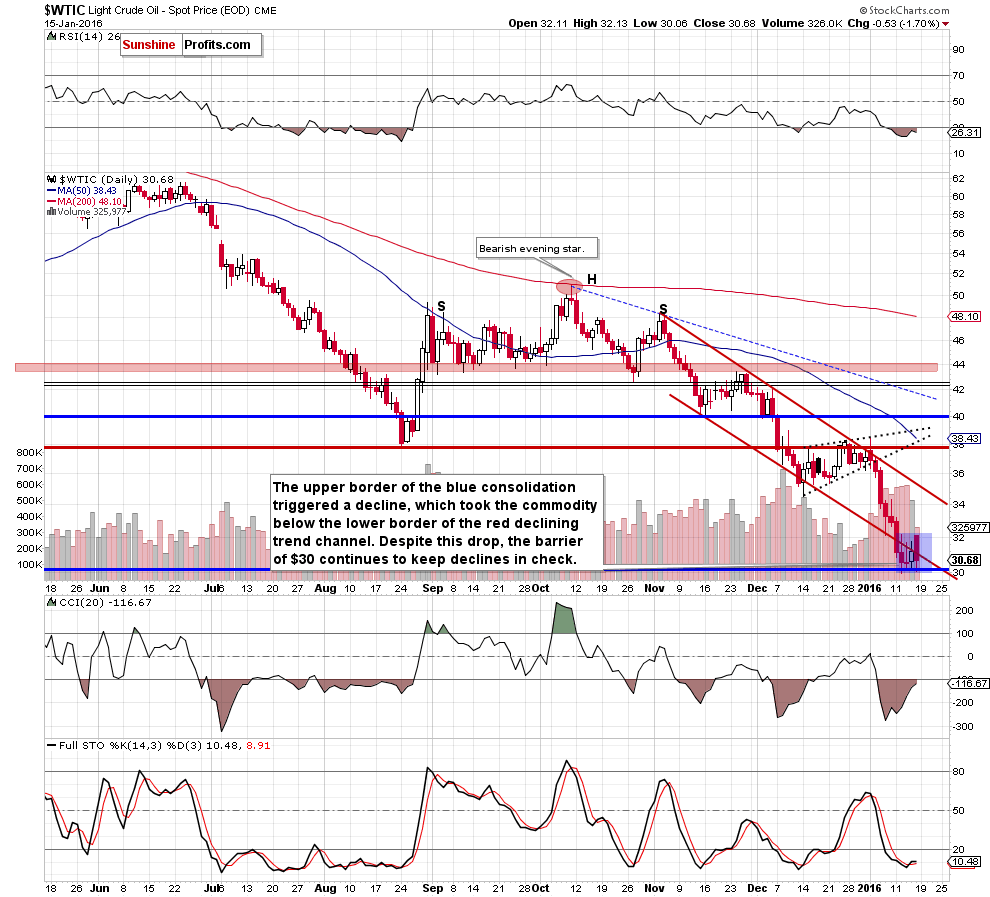The width and height of the screenshot is (990, 897).
Task: Click the Close 30.68 header value
Action: tap(724, 23)
